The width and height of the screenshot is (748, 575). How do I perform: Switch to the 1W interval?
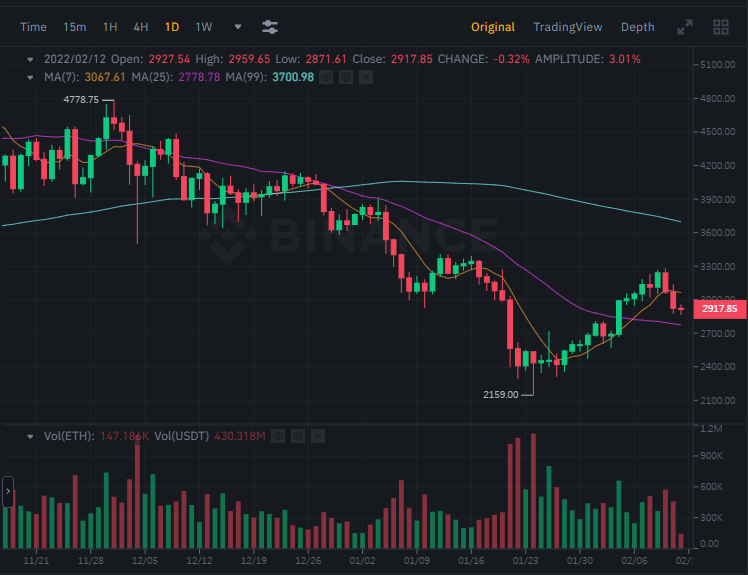[x=204, y=27]
